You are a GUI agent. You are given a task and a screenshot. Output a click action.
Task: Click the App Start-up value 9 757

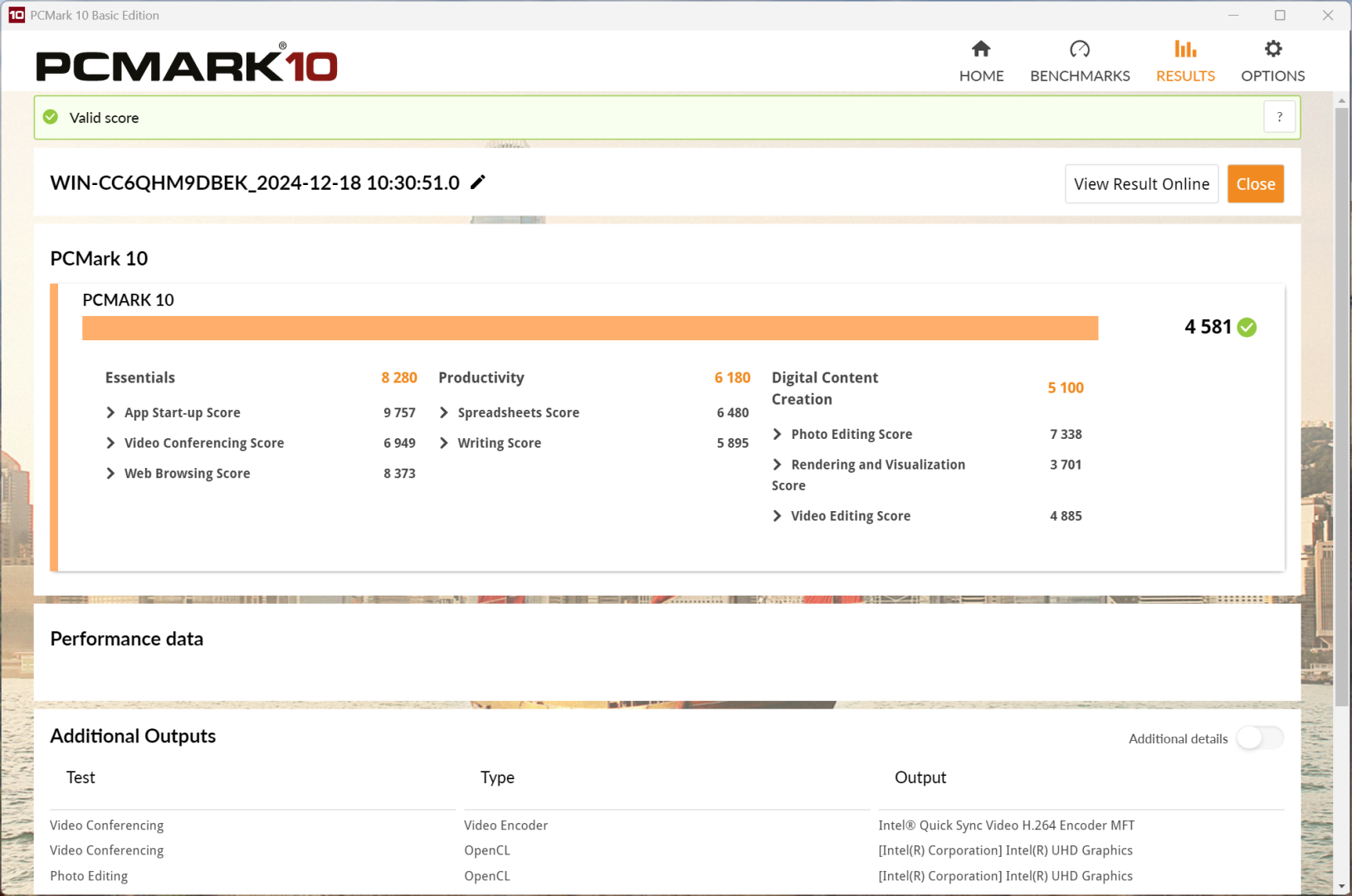399,412
